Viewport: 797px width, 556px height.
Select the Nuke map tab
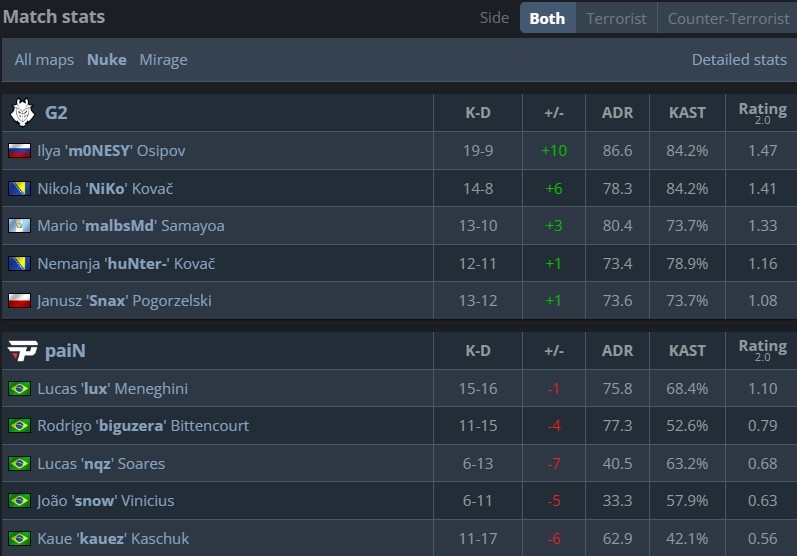[x=107, y=60]
